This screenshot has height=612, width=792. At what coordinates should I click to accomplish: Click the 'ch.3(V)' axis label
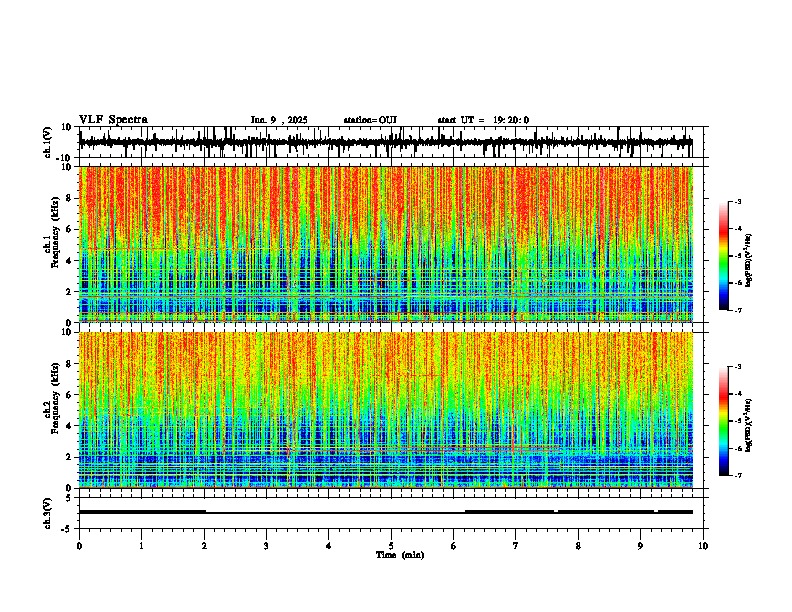[x=48, y=513]
